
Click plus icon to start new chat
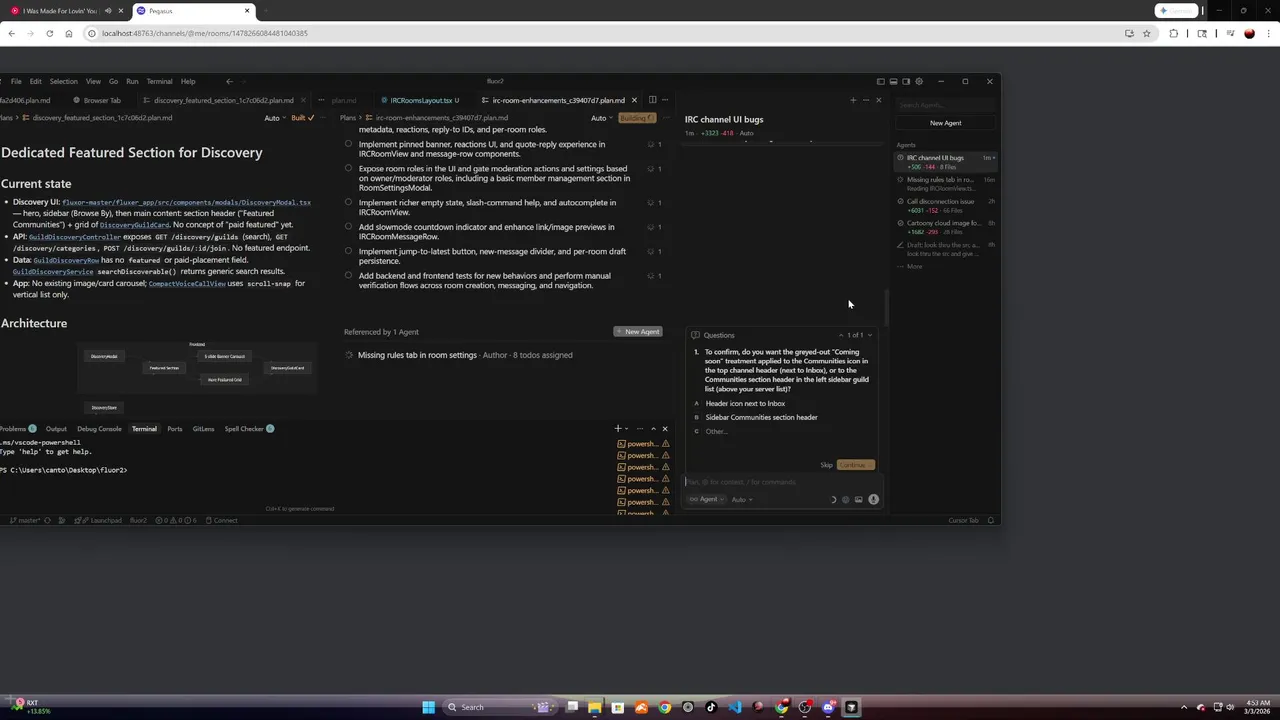coord(853,100)
